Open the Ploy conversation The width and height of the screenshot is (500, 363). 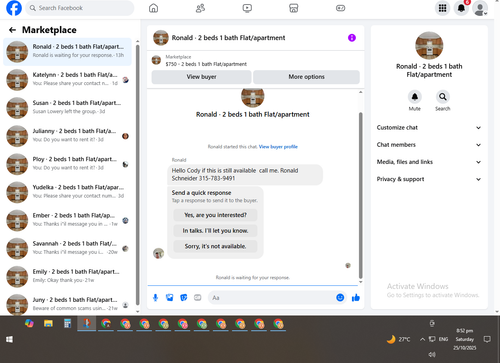tap(67, 164)
